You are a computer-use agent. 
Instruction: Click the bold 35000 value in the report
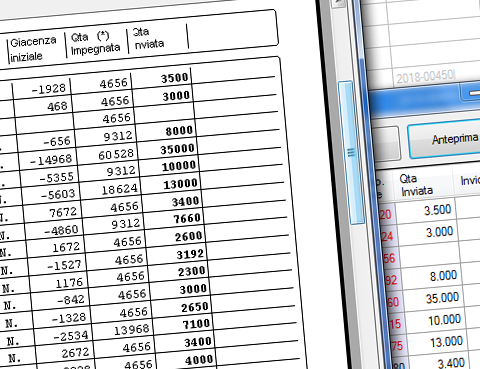[x=177, y=149]
